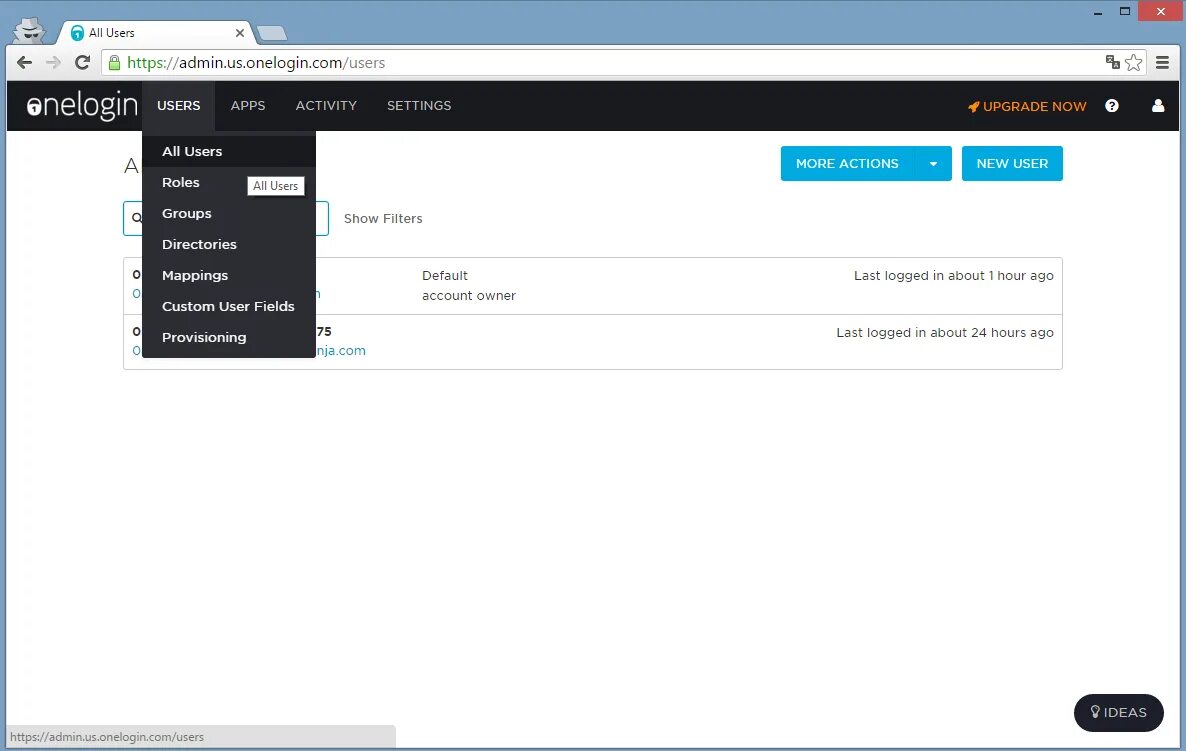Reload the page with refresh icon
This screenshot has height=751, width=1186.
click(x=82, y=62)
